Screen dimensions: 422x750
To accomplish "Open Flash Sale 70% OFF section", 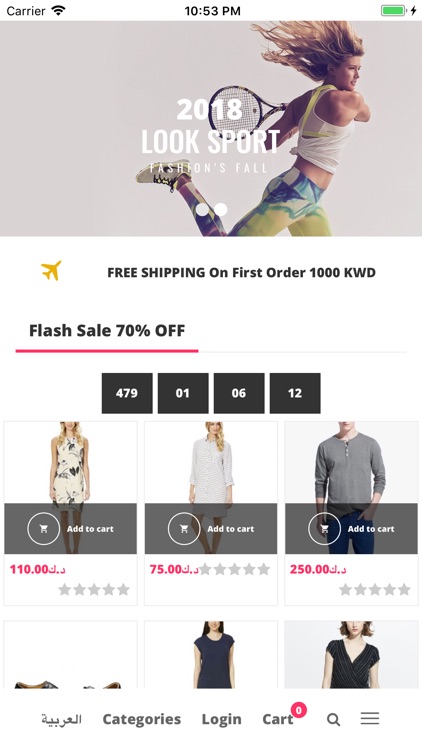I will point(107,331).
